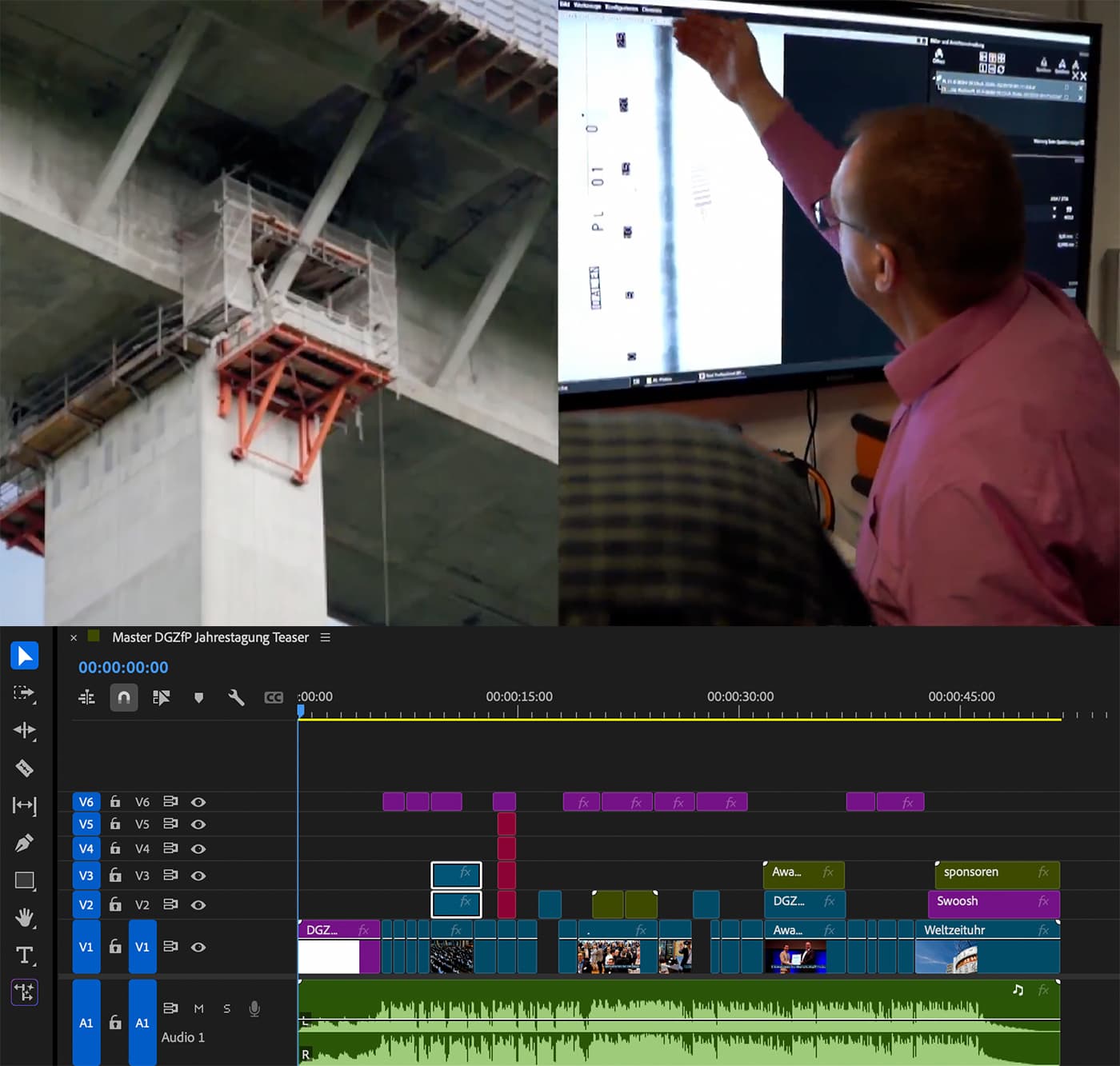Mute Audio 1 track with M button

198,1008
